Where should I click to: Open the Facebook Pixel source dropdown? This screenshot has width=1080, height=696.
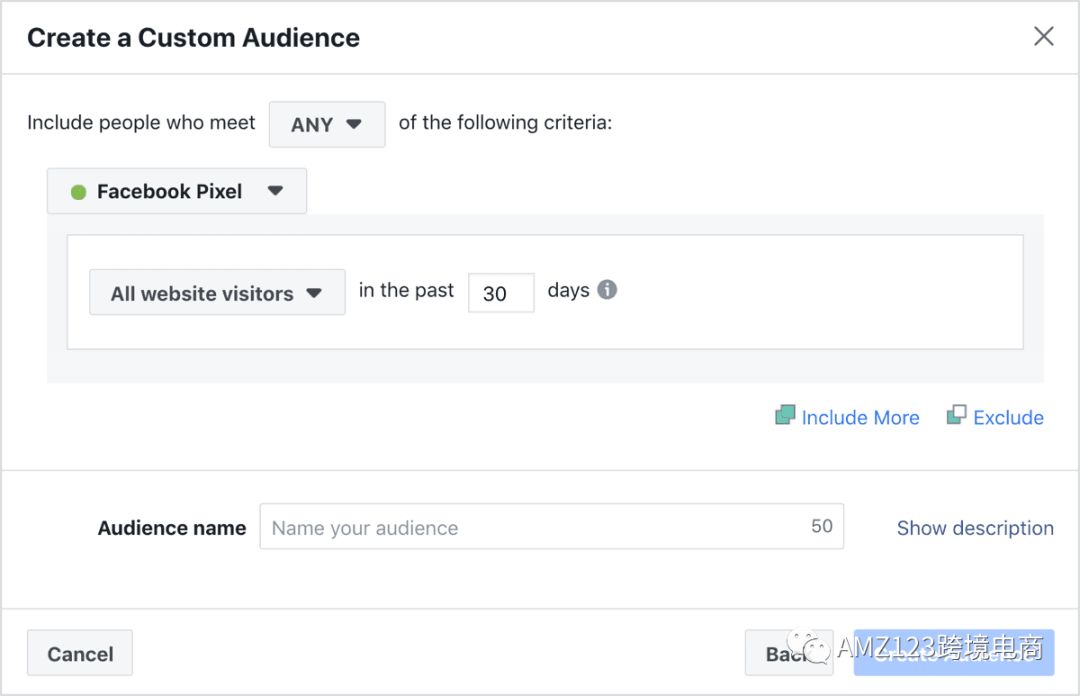click(x=177, y=191)
